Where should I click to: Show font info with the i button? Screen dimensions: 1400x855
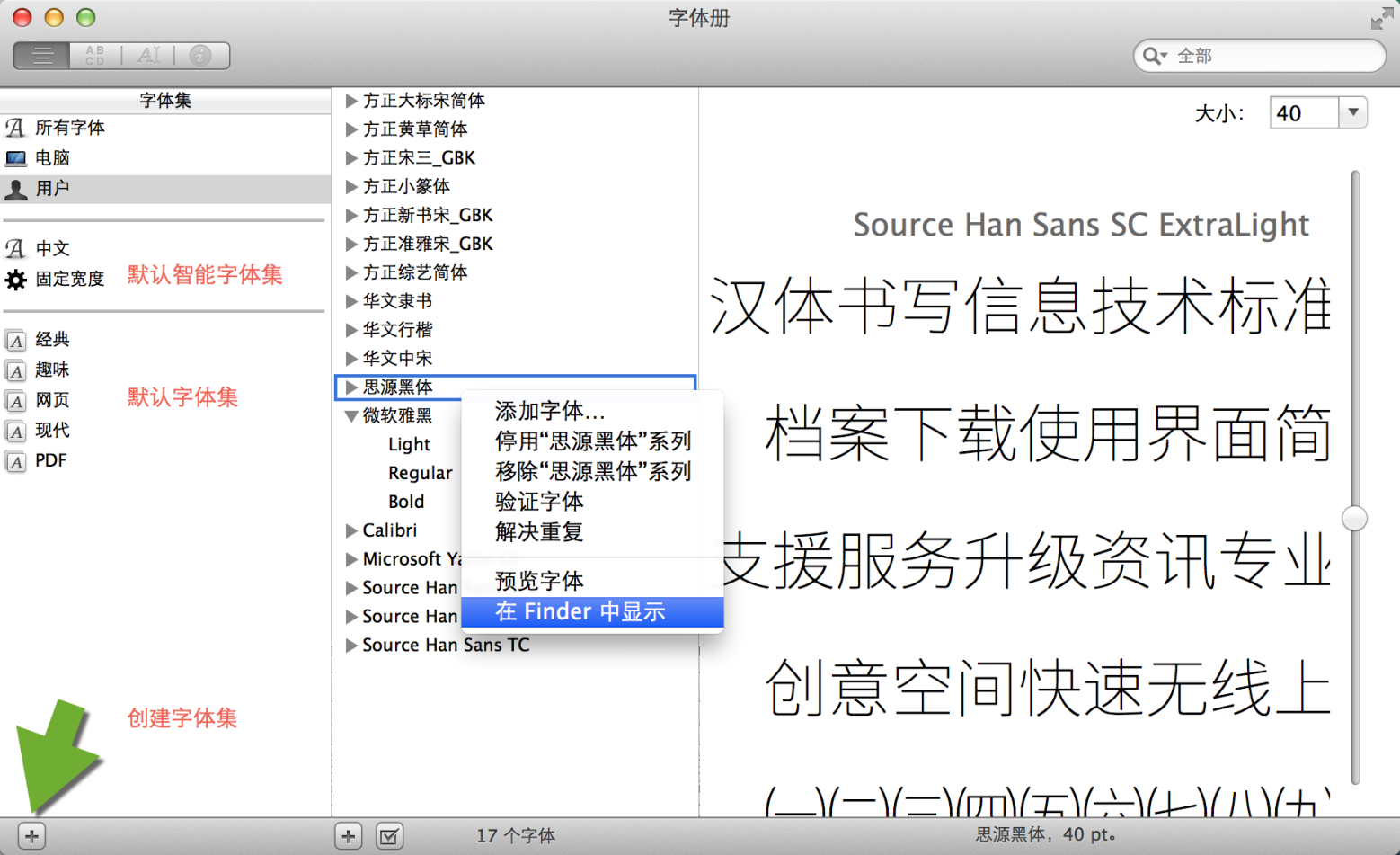point(201,56)
